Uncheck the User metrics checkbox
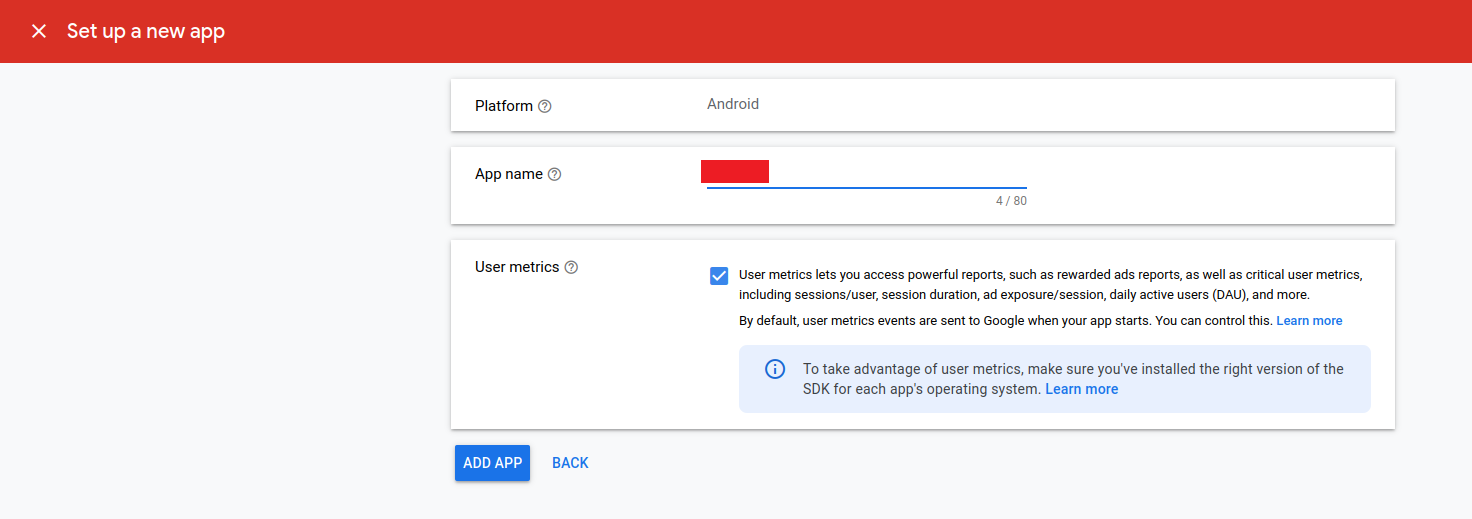 click(x=719, y=276)
